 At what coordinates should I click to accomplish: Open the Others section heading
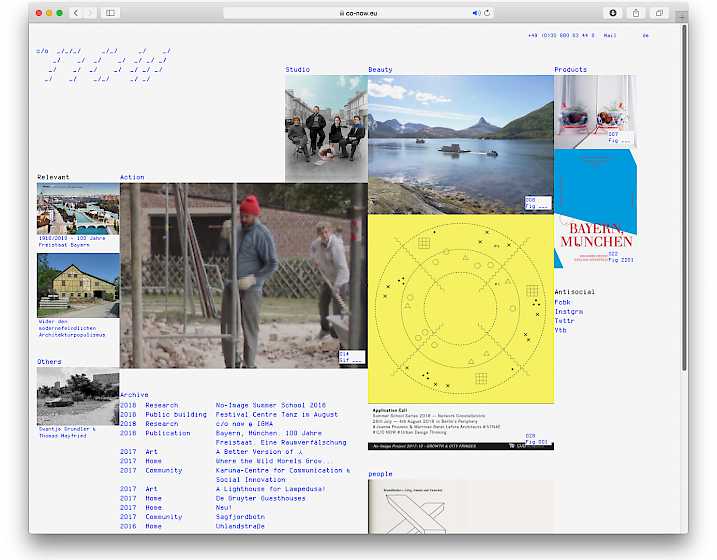pyautogui.click(x=49, y=362)
